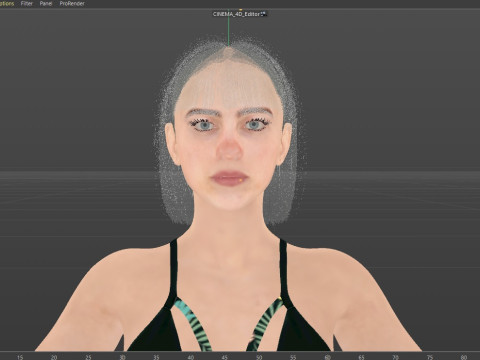Image resolution: width=480 pixels, height=360 pixels.
Task: Jump to frame 20 on timeline ruler
Action: click(x=54, y=357)
